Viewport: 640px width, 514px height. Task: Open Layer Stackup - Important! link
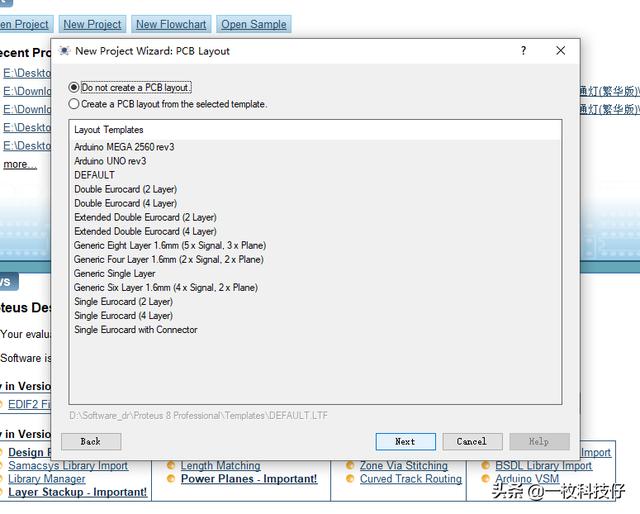pyautogui.click(x=78, y=492)
